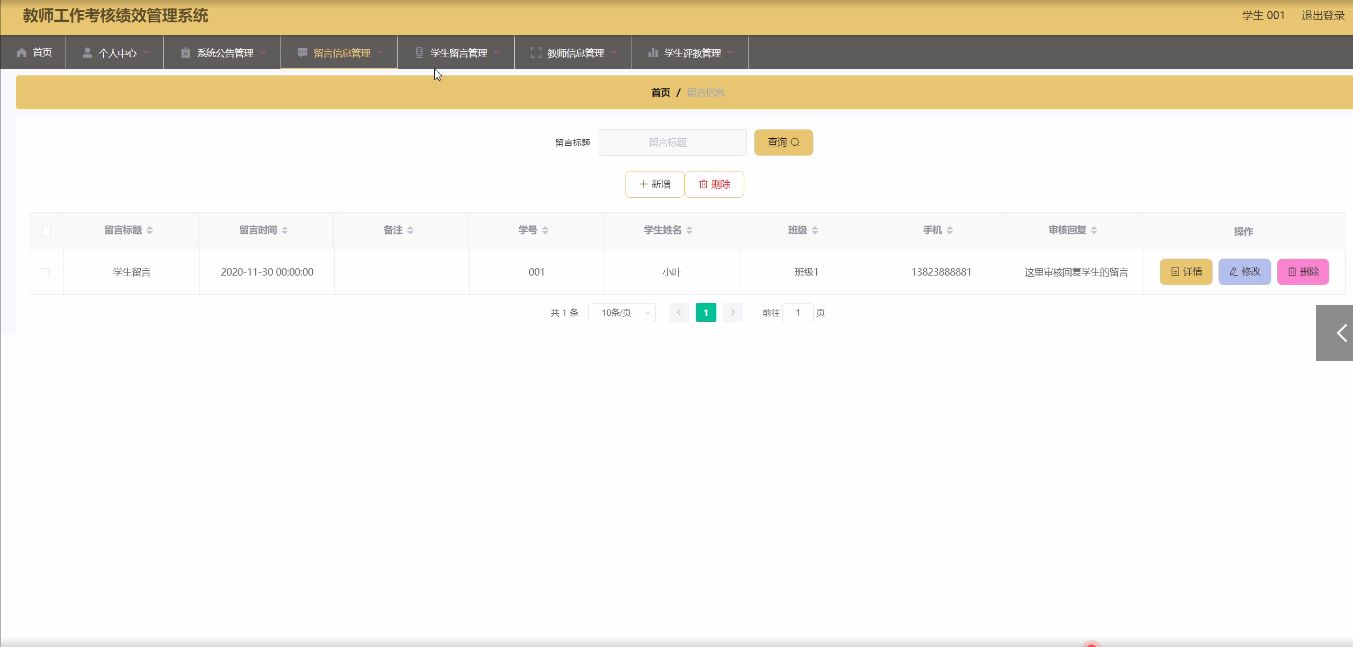Click the sort icon on 学生姓名 column
Screen dimensions: 1353x647
[x=689, y=230]
